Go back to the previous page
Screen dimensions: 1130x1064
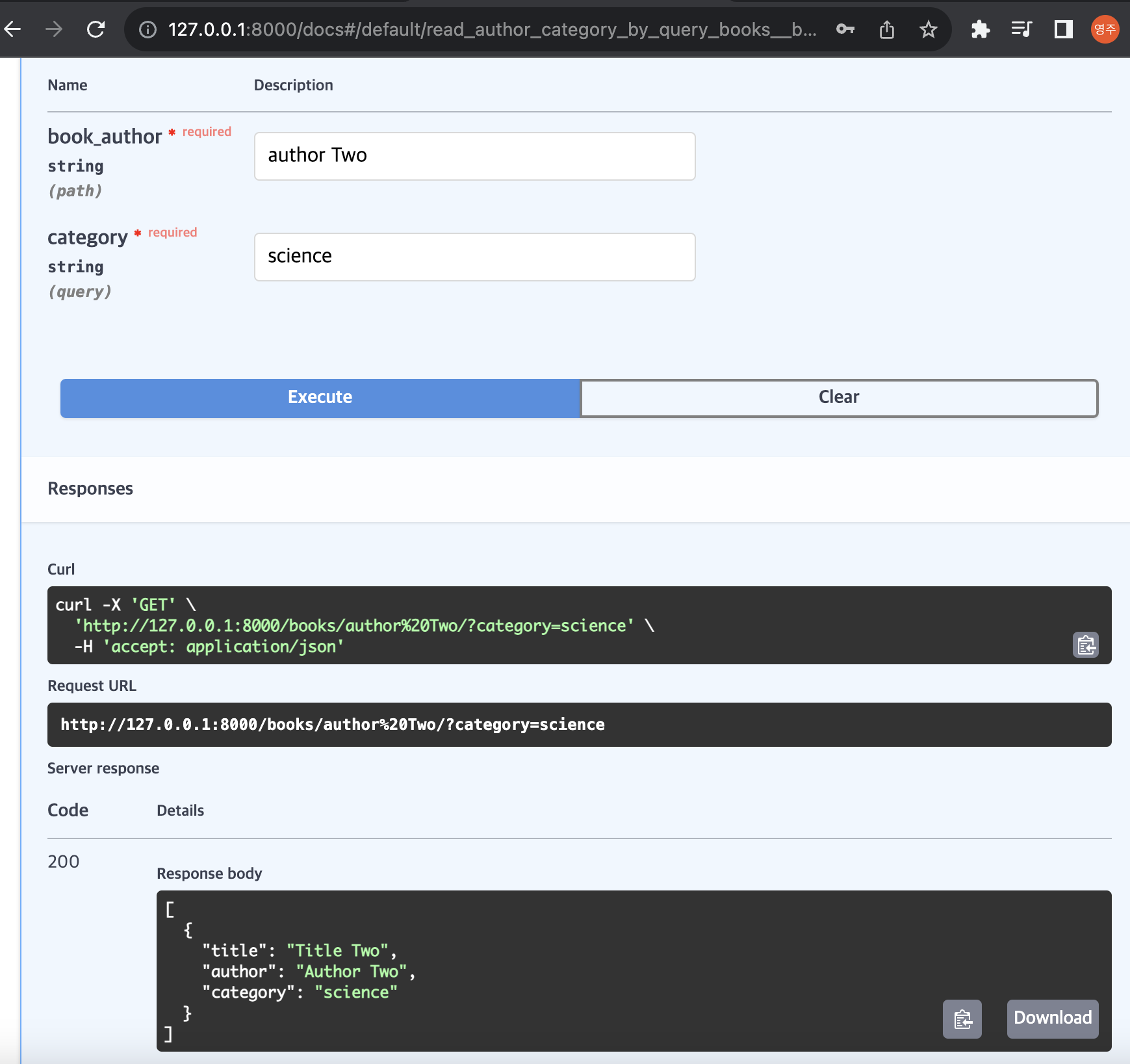point(12,29)
